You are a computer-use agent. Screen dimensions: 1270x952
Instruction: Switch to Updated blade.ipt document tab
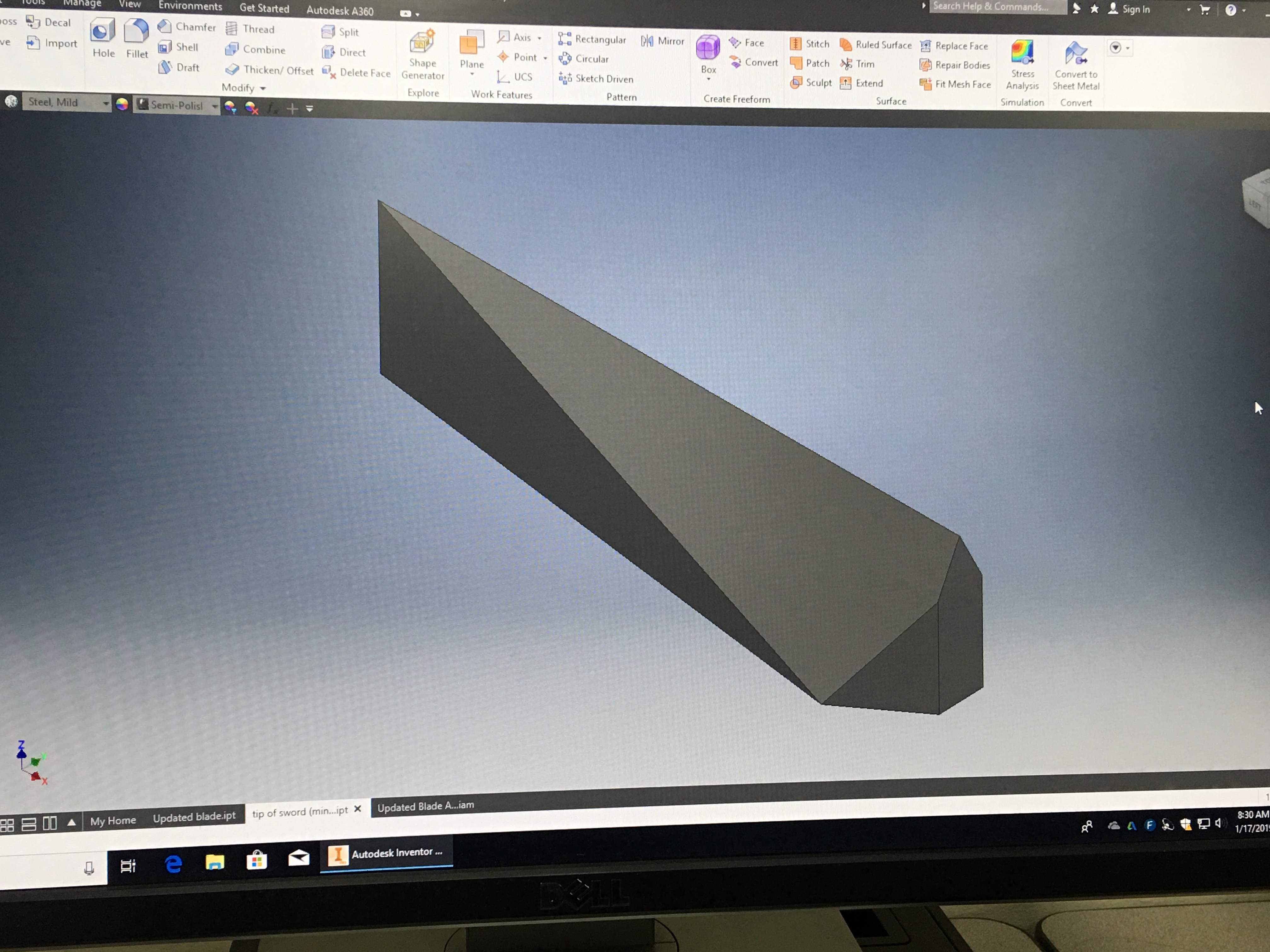pos(194,817)
